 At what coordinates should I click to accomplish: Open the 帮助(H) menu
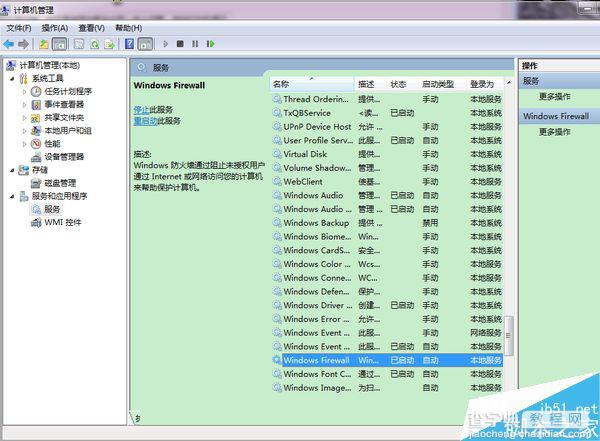point(129,28)
